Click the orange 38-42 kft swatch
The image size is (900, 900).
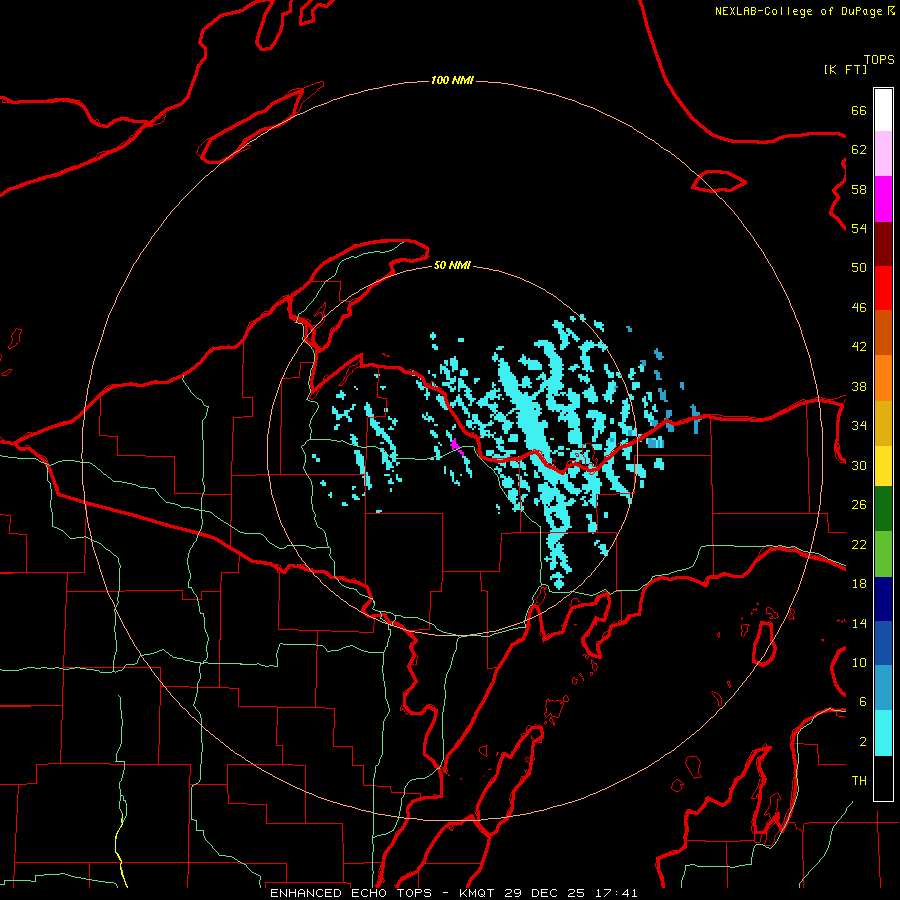tap(883, 377)
